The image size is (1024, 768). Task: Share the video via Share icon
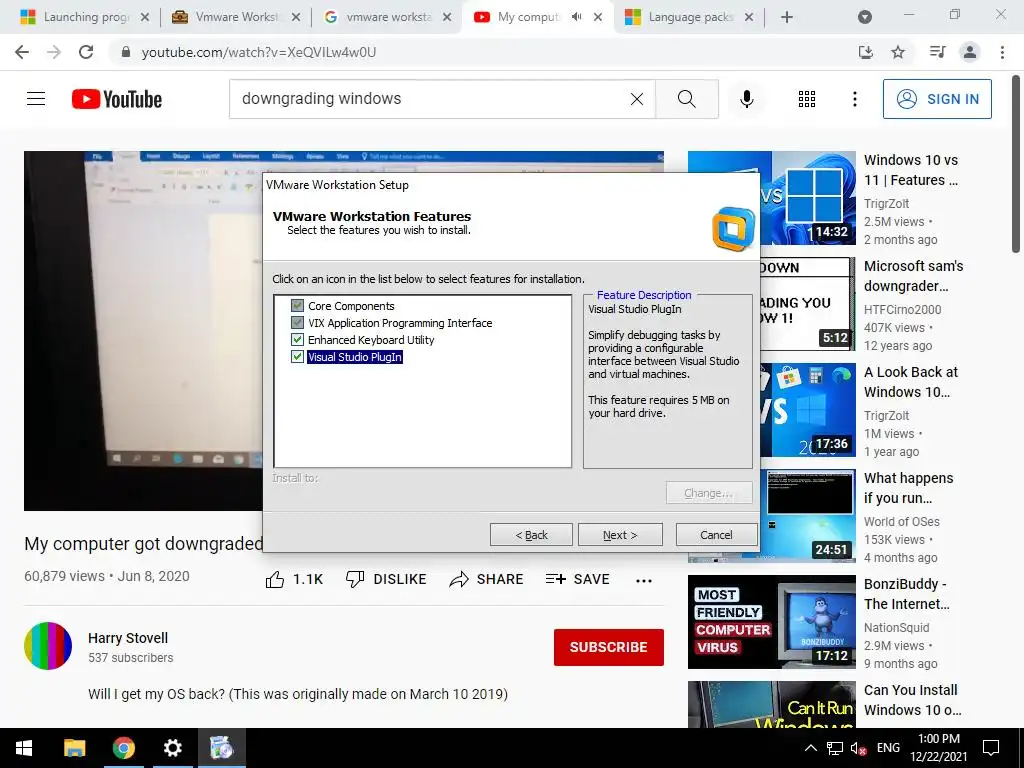point(459,579)
